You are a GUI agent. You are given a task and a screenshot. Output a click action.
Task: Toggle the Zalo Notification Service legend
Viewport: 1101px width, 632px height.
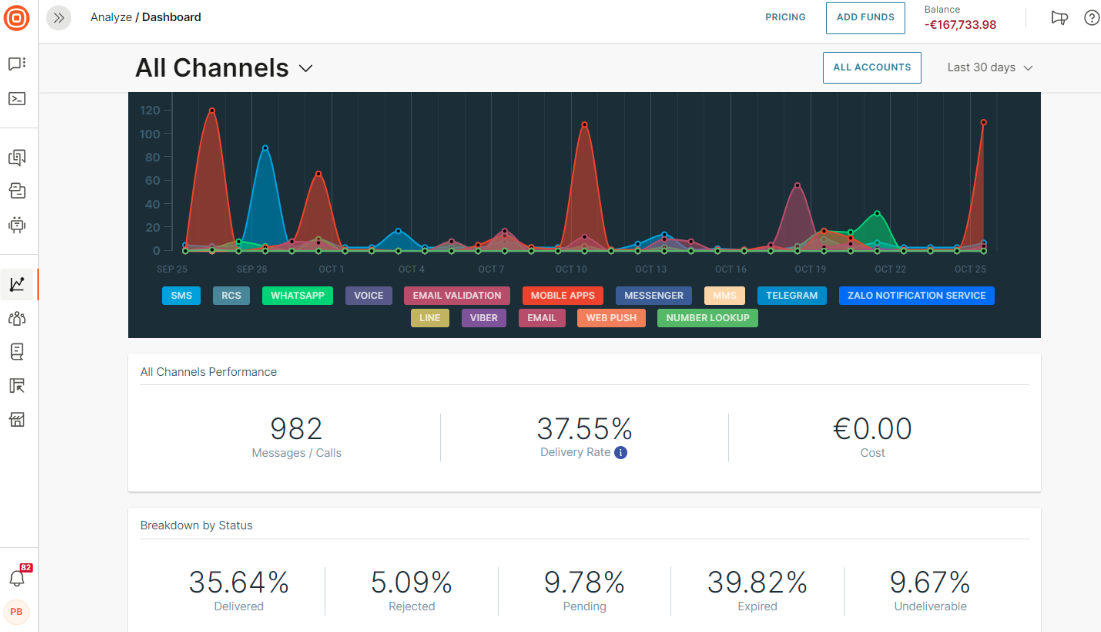click(916, 296)
